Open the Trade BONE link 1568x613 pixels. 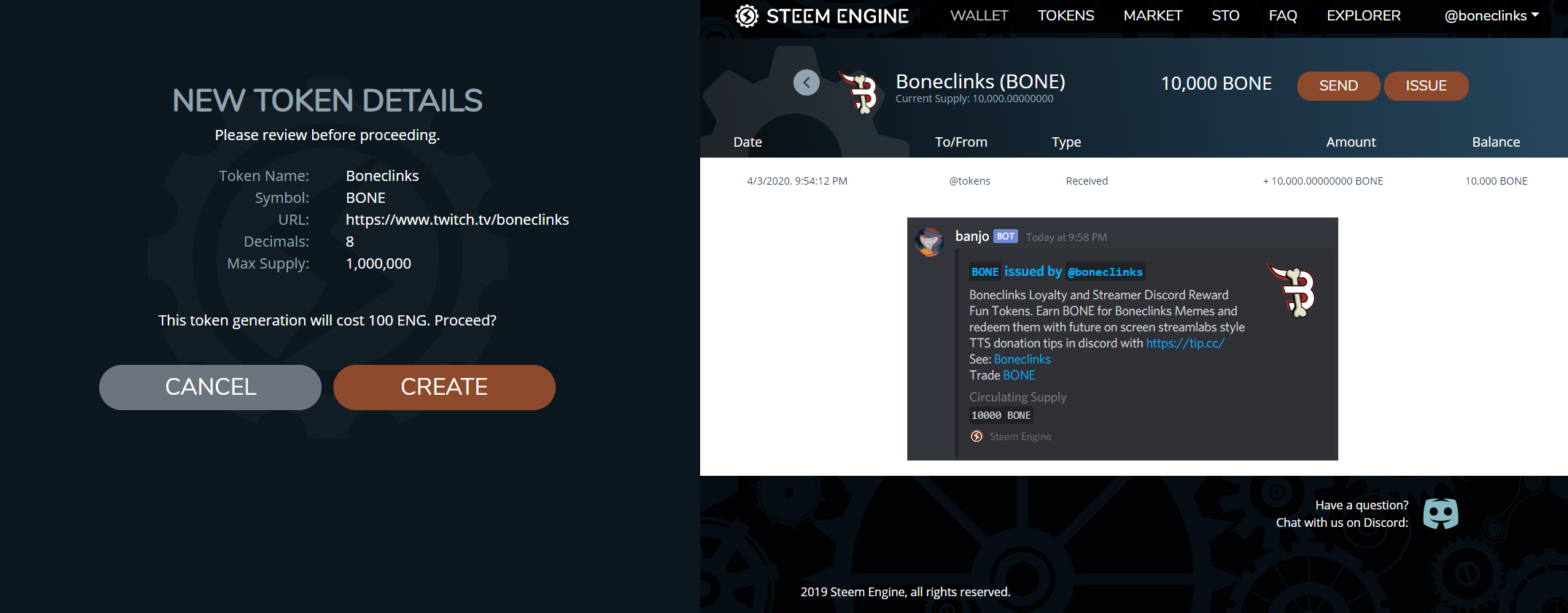point(1019,375)
